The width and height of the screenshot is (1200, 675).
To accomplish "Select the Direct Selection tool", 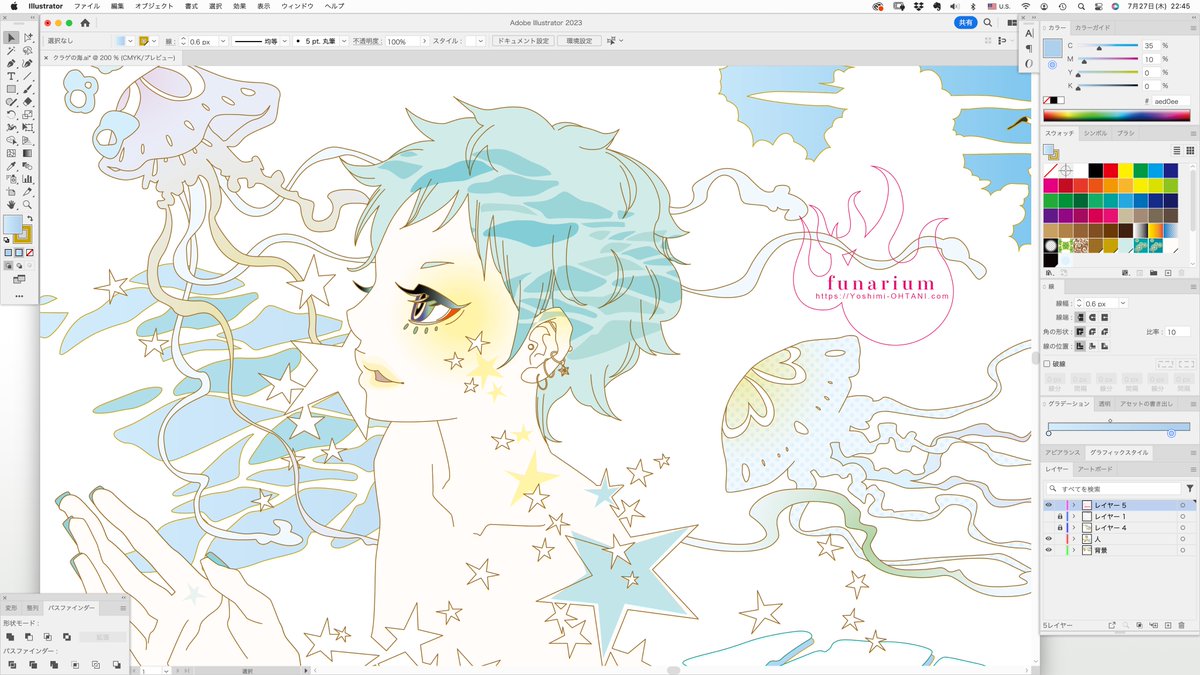I will click(28, 37).
